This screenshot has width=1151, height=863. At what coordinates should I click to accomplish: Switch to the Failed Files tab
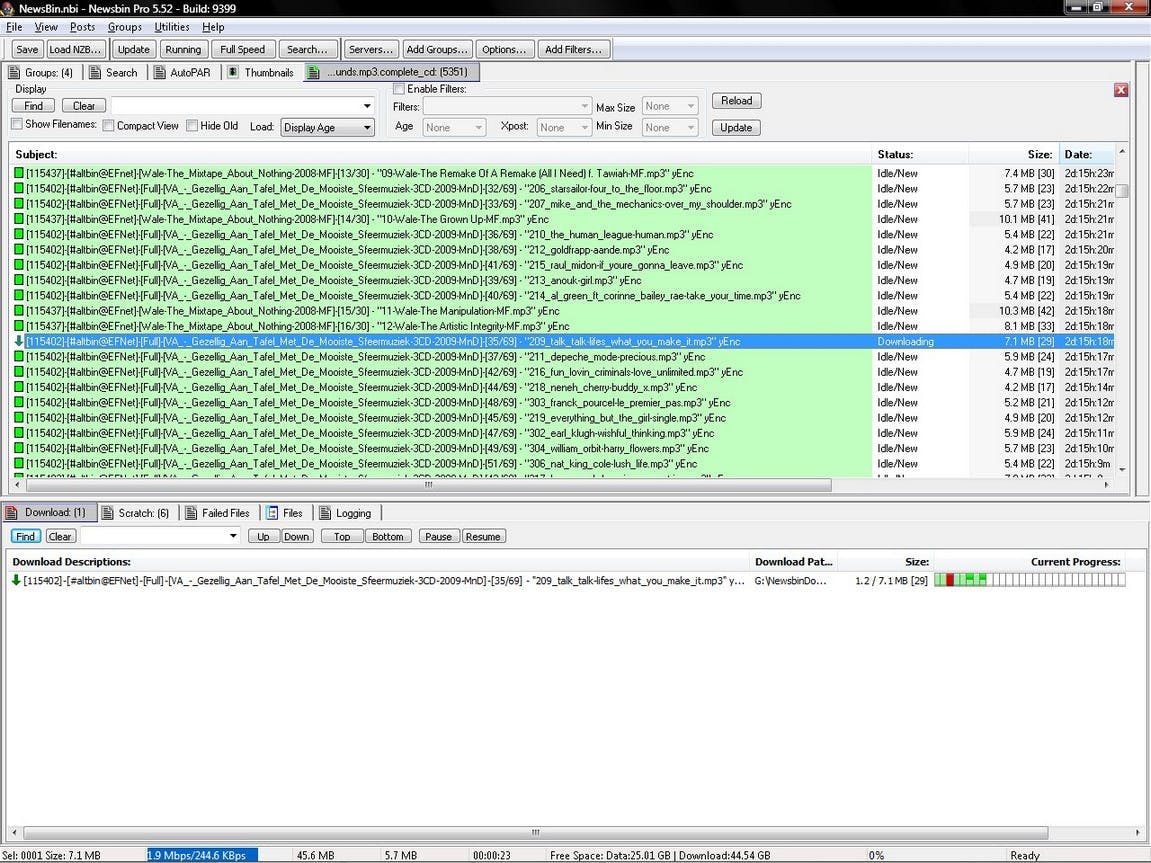[217, 513]
